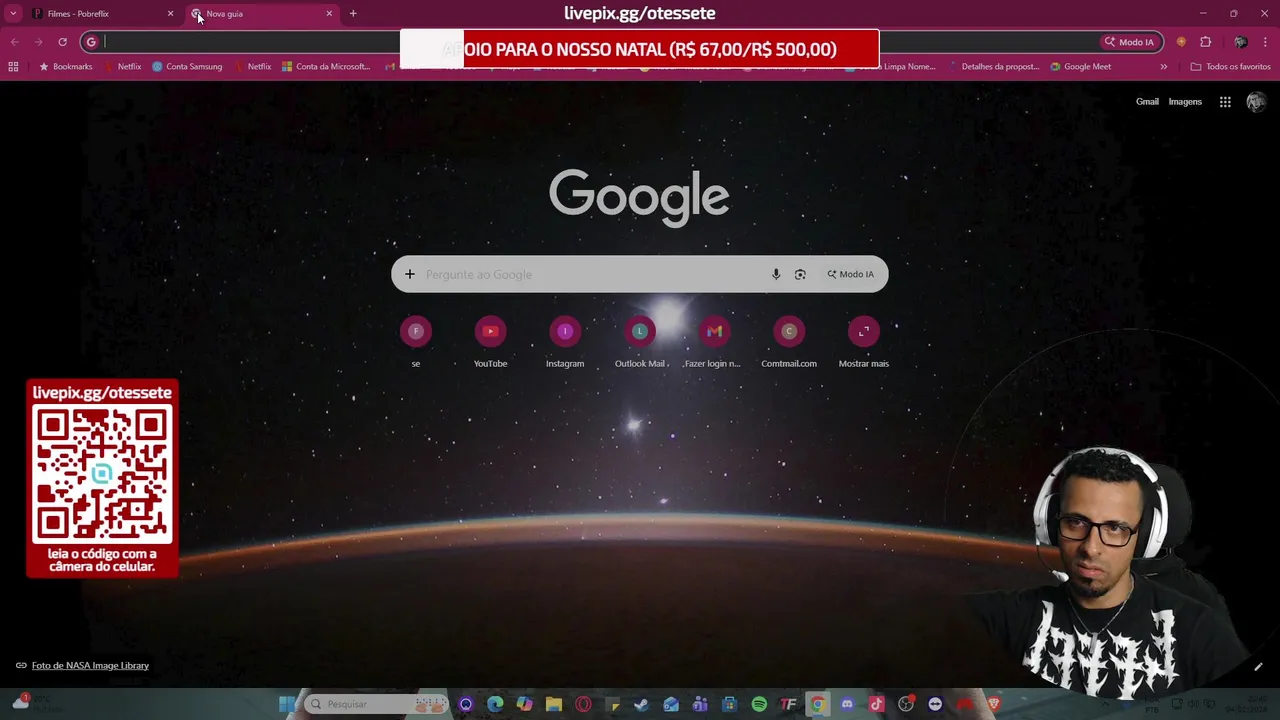Click the taskbar Pesquisar search box

tap(376, 704)
